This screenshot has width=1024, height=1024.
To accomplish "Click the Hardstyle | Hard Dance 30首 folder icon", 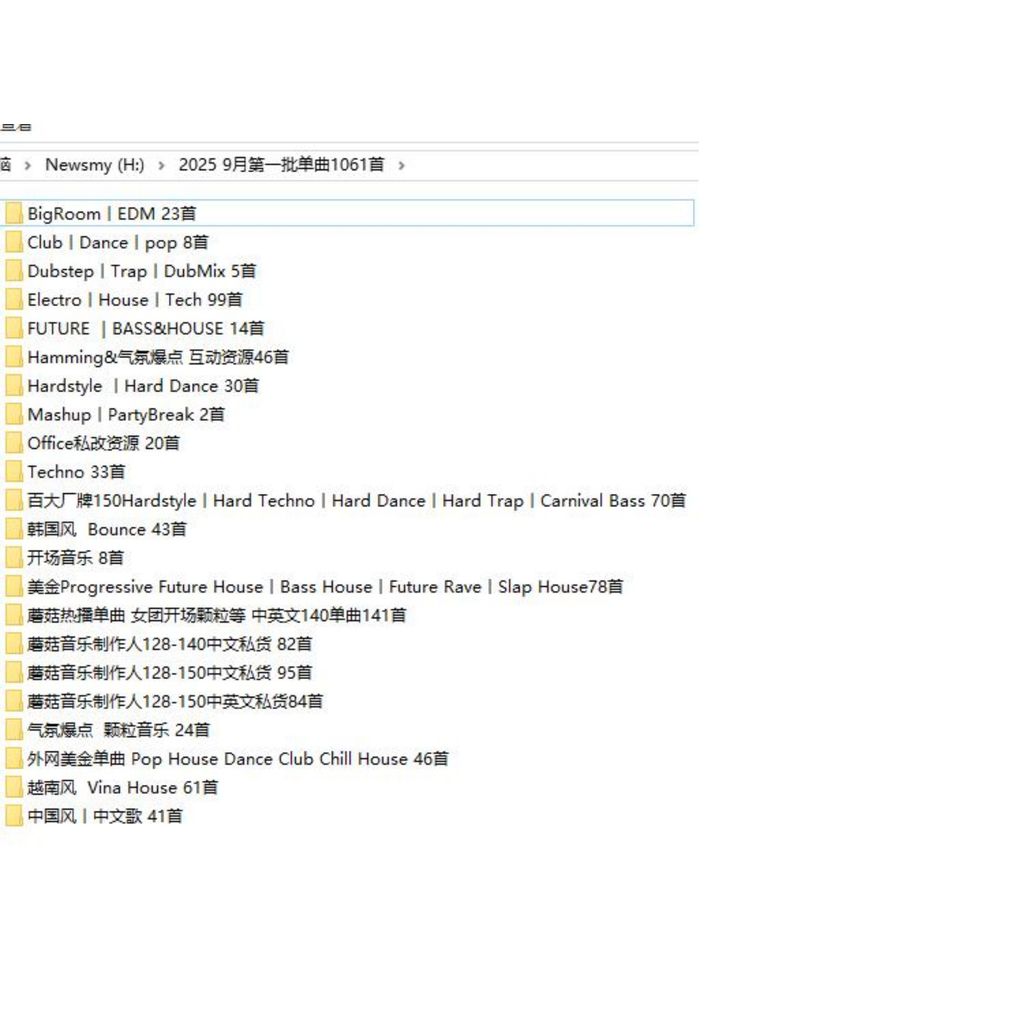I will coord(14,386).
